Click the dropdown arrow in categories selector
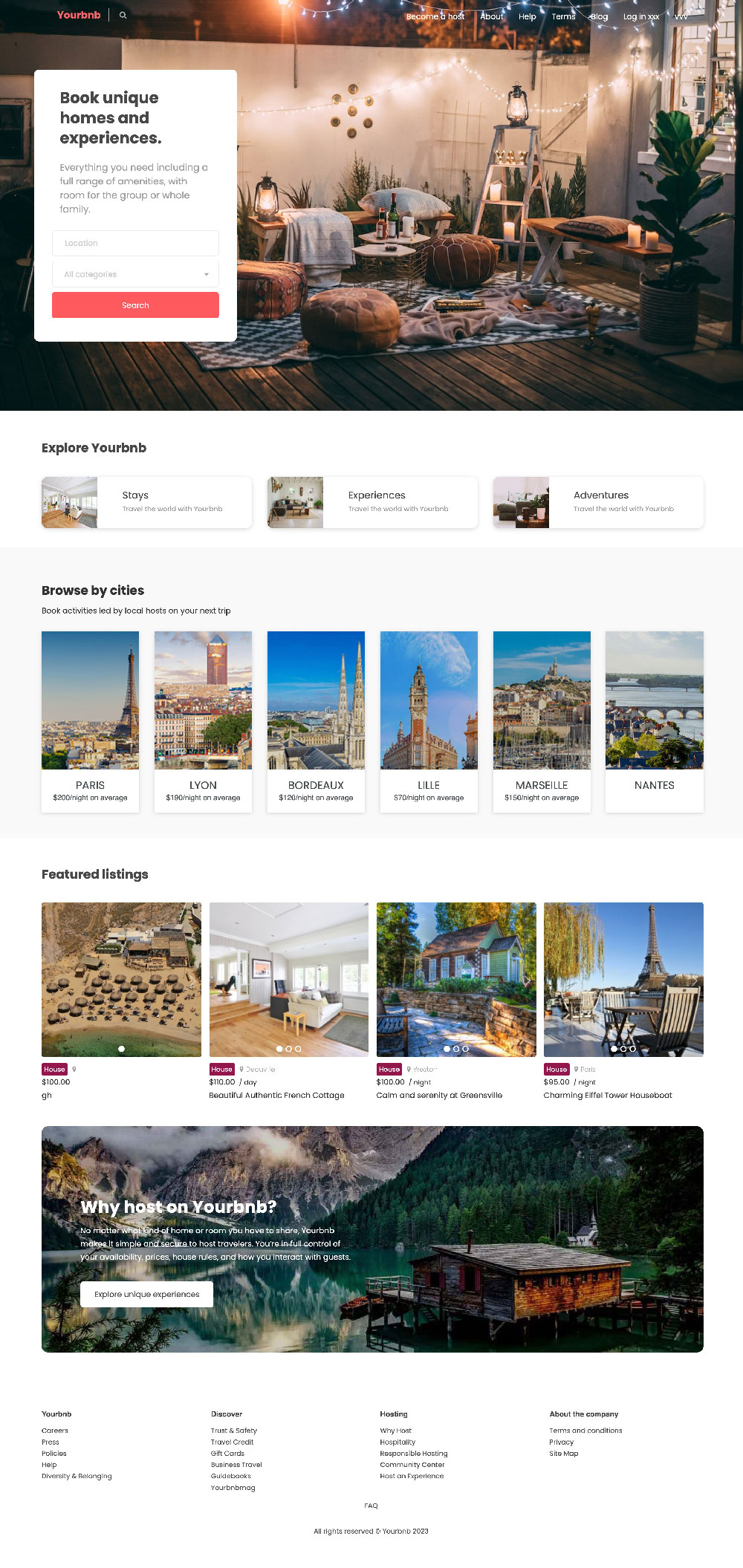Viewport: 743px width, 1568px height. (x=207, y=275)
